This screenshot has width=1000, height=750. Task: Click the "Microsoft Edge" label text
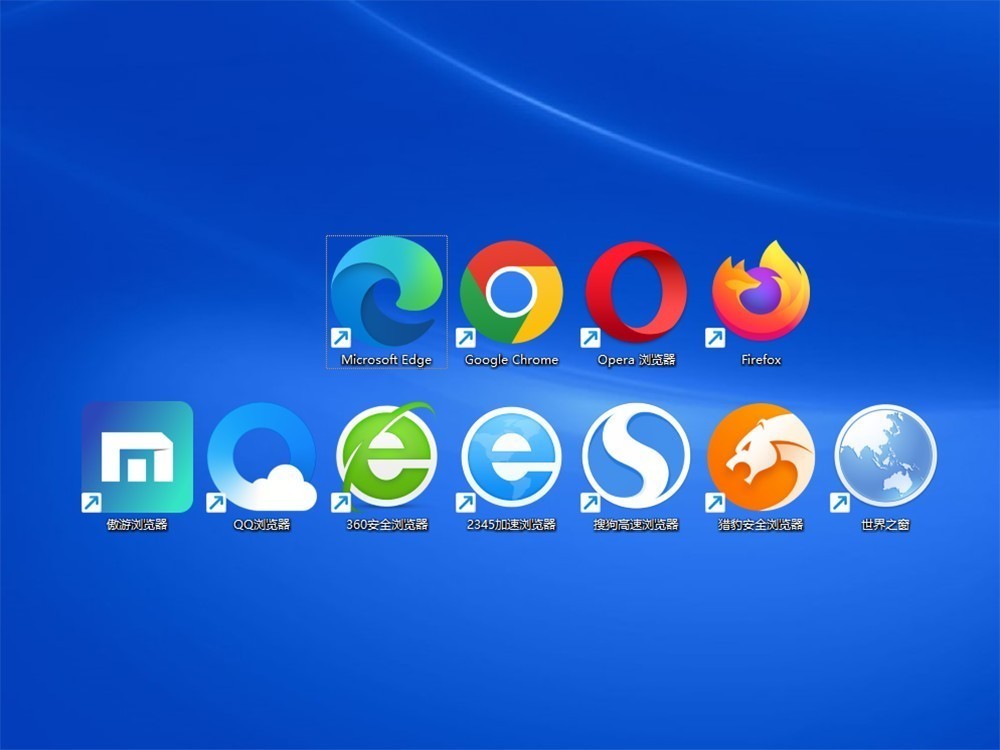[386, 360]
